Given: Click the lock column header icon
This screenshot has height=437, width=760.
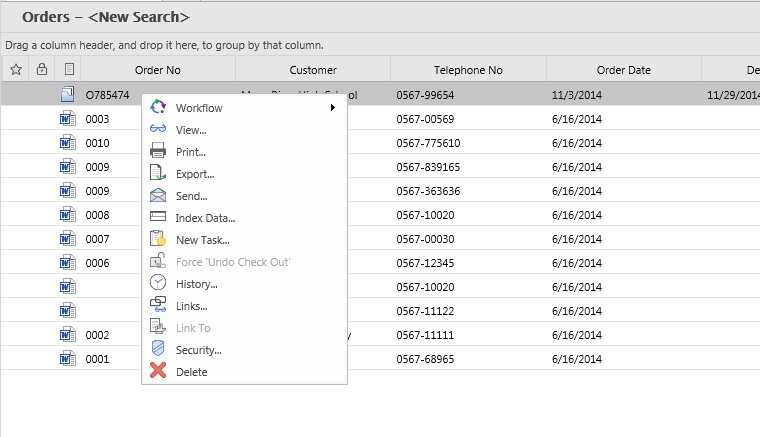Looking at the screenshot, I should tap(42, 69).
